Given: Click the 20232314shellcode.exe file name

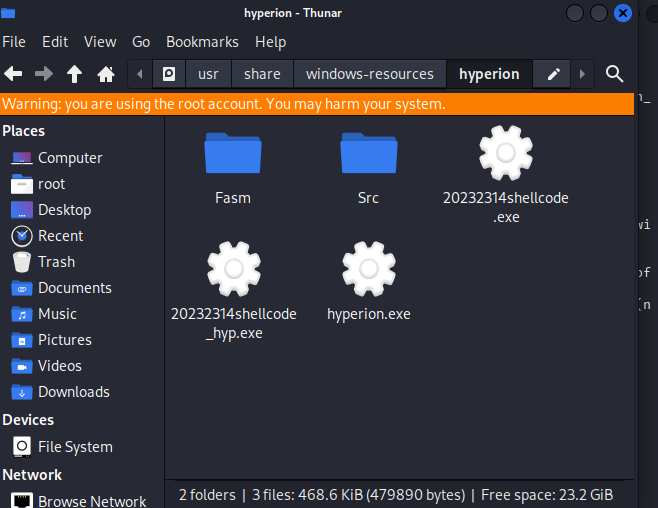Looking at the screenshot, I should [506, 208].
